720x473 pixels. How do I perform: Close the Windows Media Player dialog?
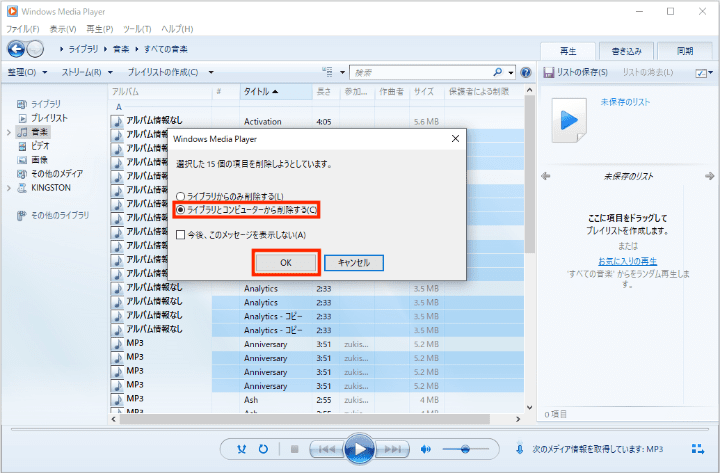455,139
